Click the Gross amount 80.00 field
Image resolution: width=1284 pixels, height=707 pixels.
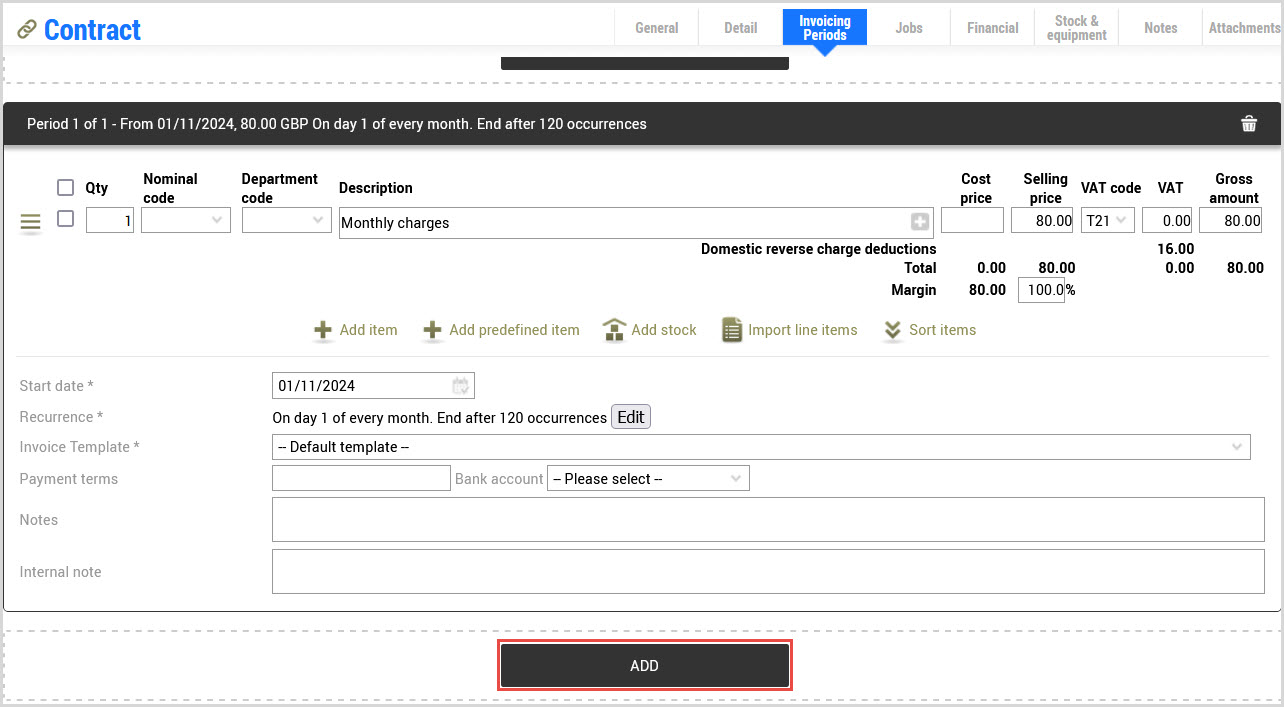click(1230, 220)
